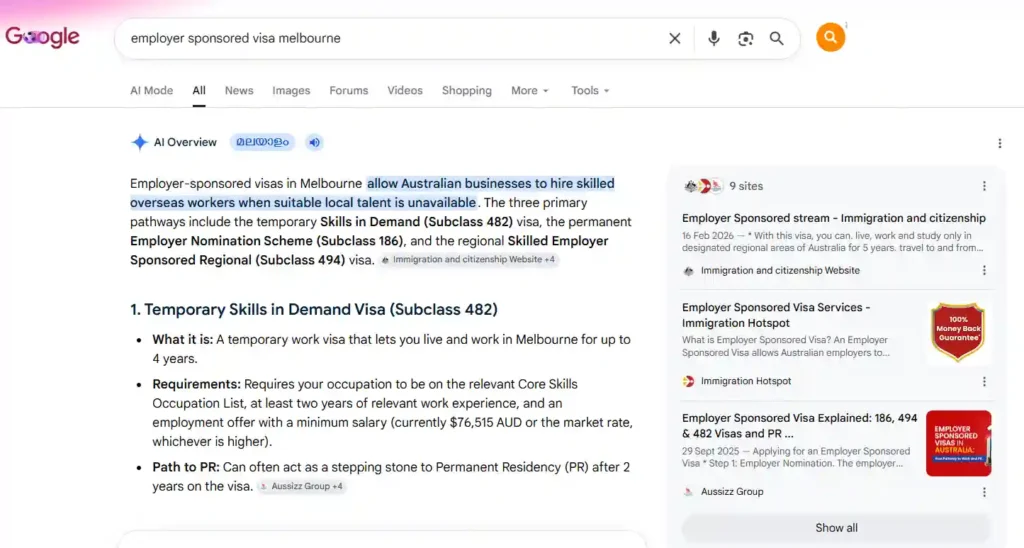Open options for Immigration and citizenship Website source
The image size is (1024, 548).
point(984,270)
